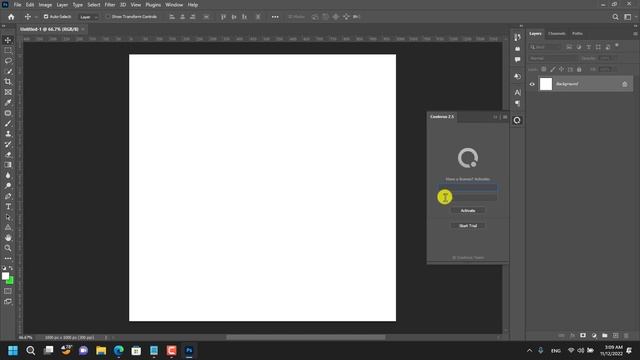Click the Home icon in options bar

click(11, 17)
